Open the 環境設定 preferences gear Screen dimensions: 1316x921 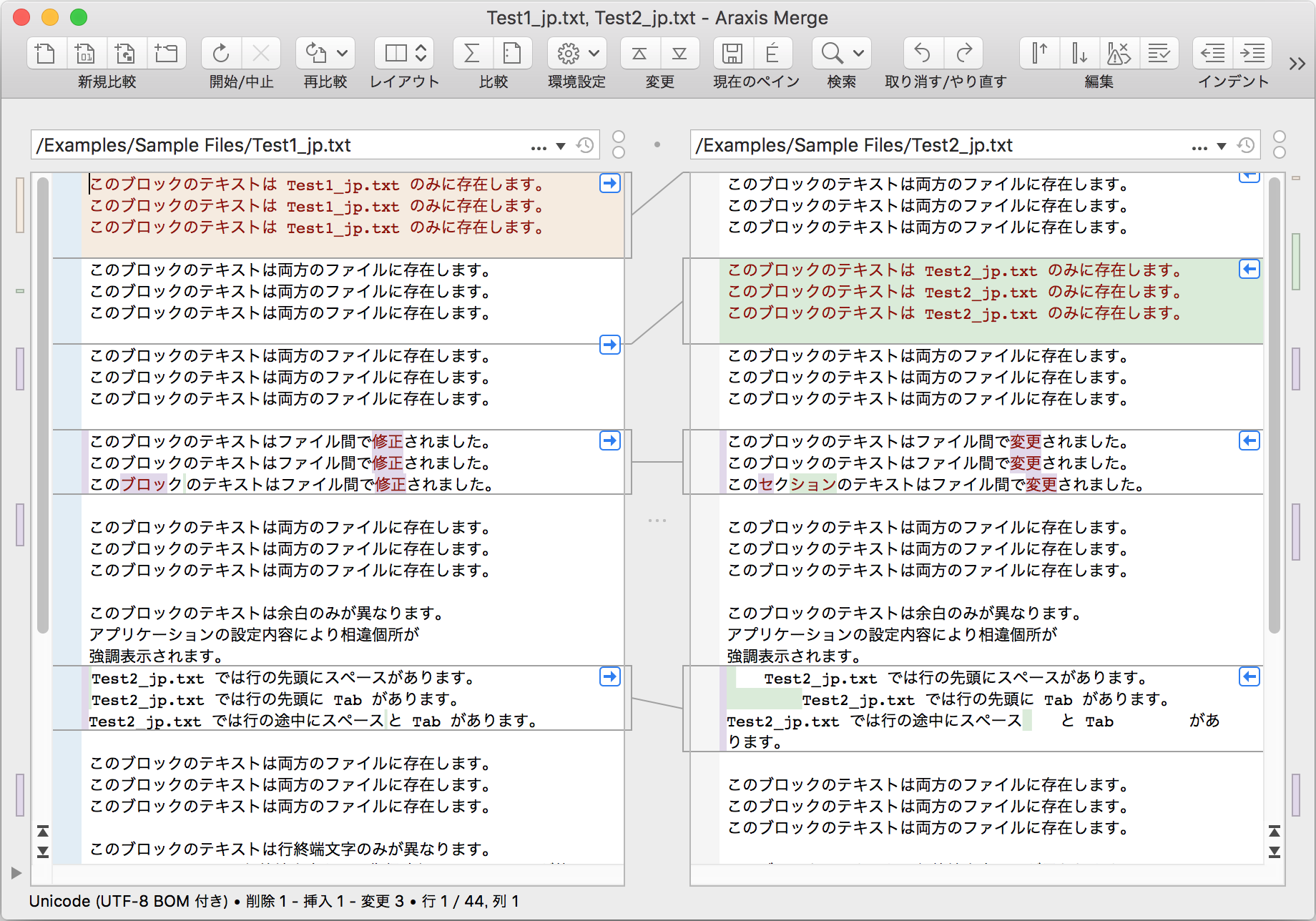[569, 52]
